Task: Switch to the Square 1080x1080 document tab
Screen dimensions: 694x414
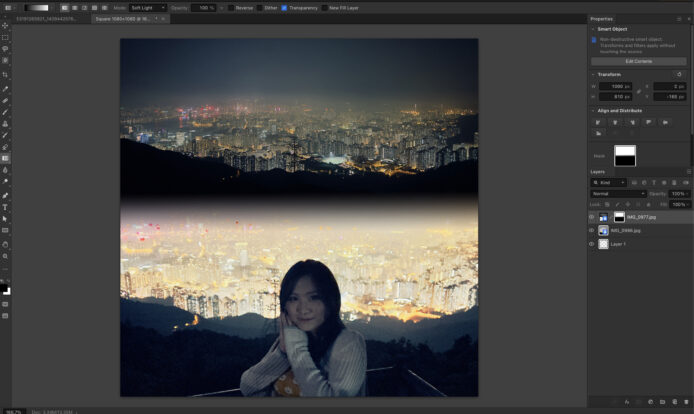Action: (x=123, y=19)
